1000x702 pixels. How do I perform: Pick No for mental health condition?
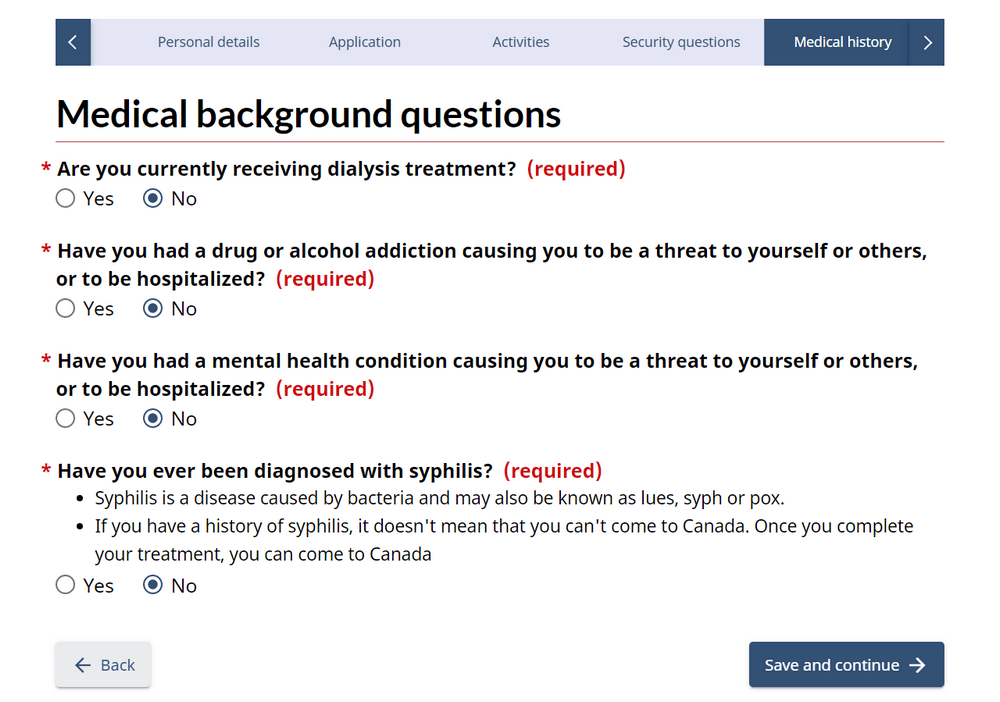153,418
